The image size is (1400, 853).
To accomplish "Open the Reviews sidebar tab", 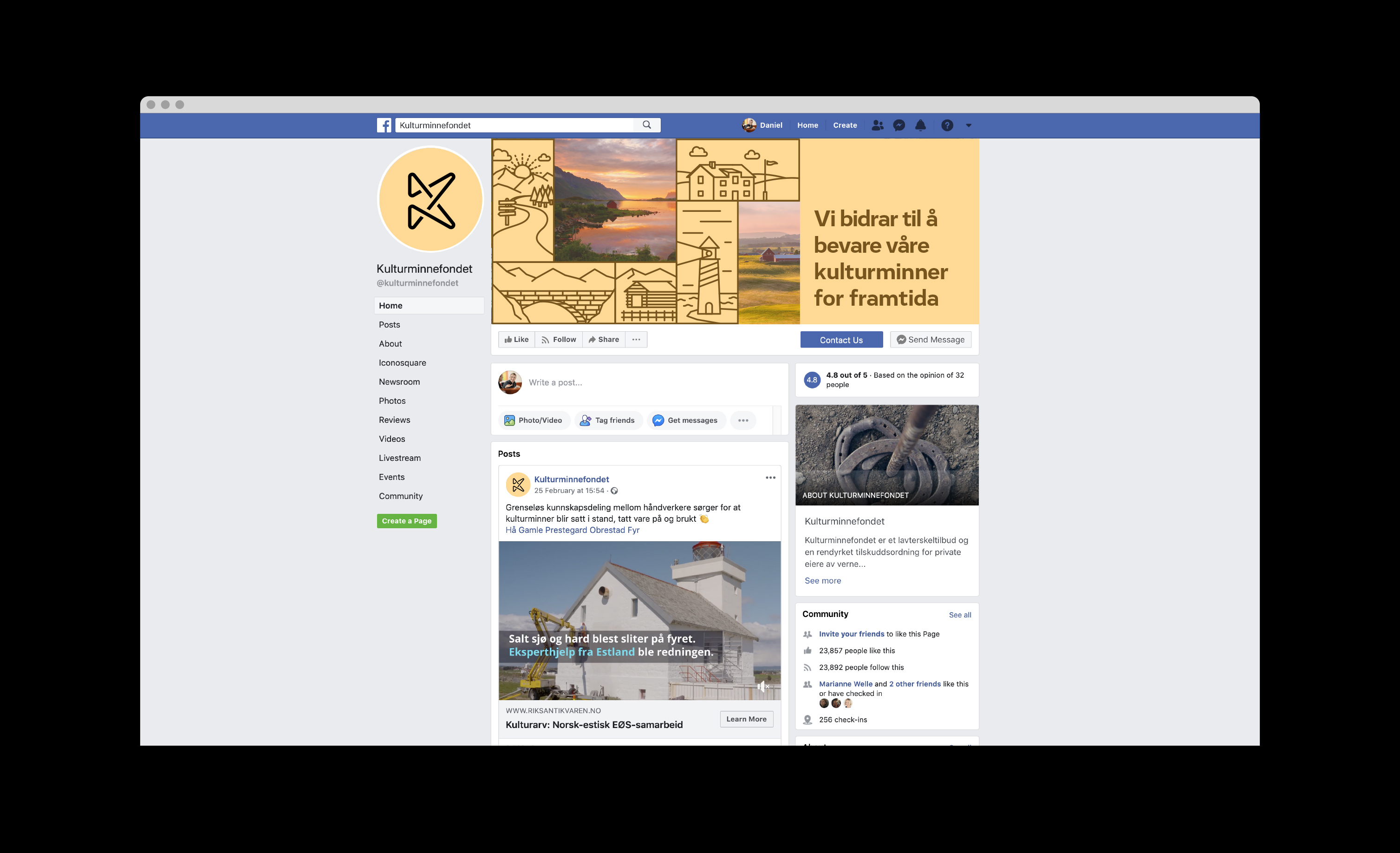I will [x=394, y=420].
